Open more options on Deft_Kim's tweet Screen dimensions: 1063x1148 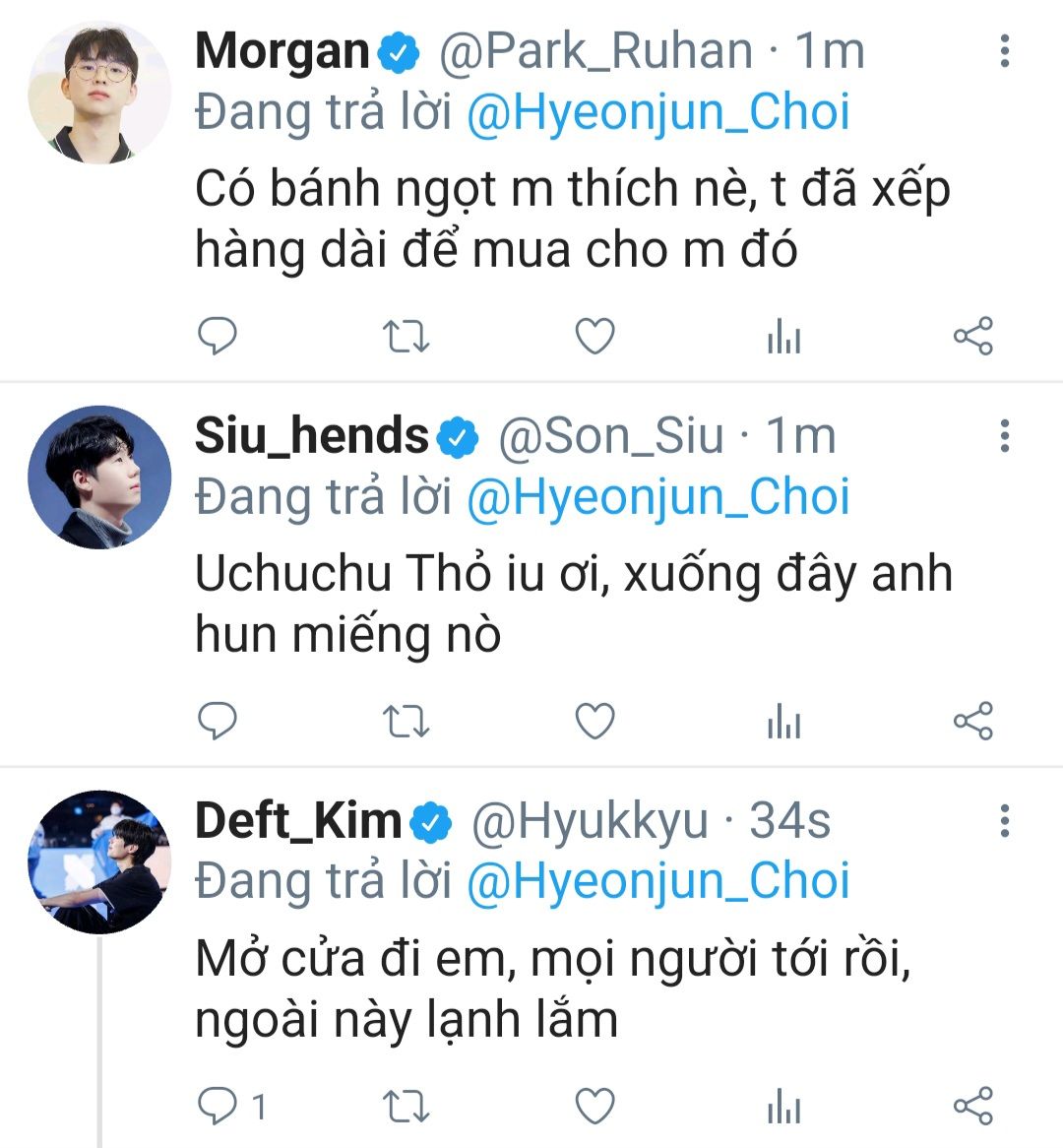point(1004,820)
